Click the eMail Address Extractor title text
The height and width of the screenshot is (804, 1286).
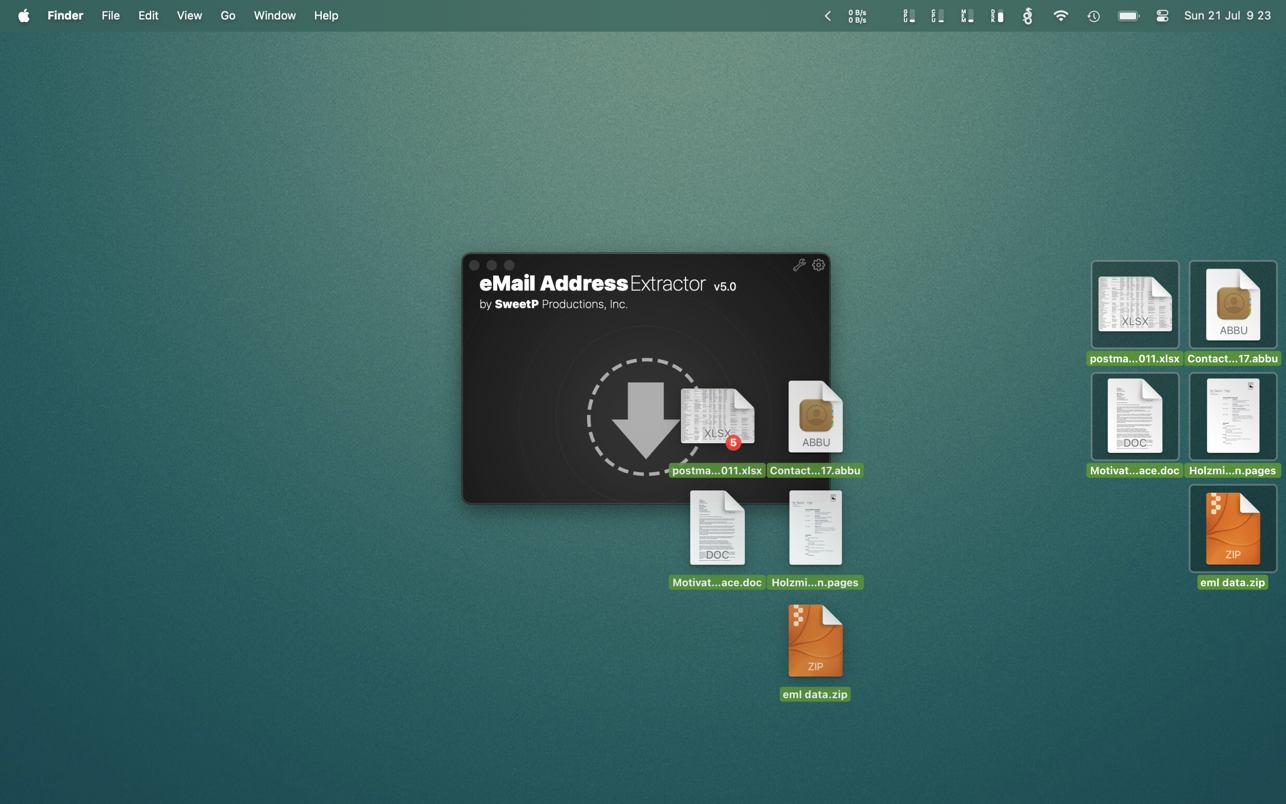point(593,284)
